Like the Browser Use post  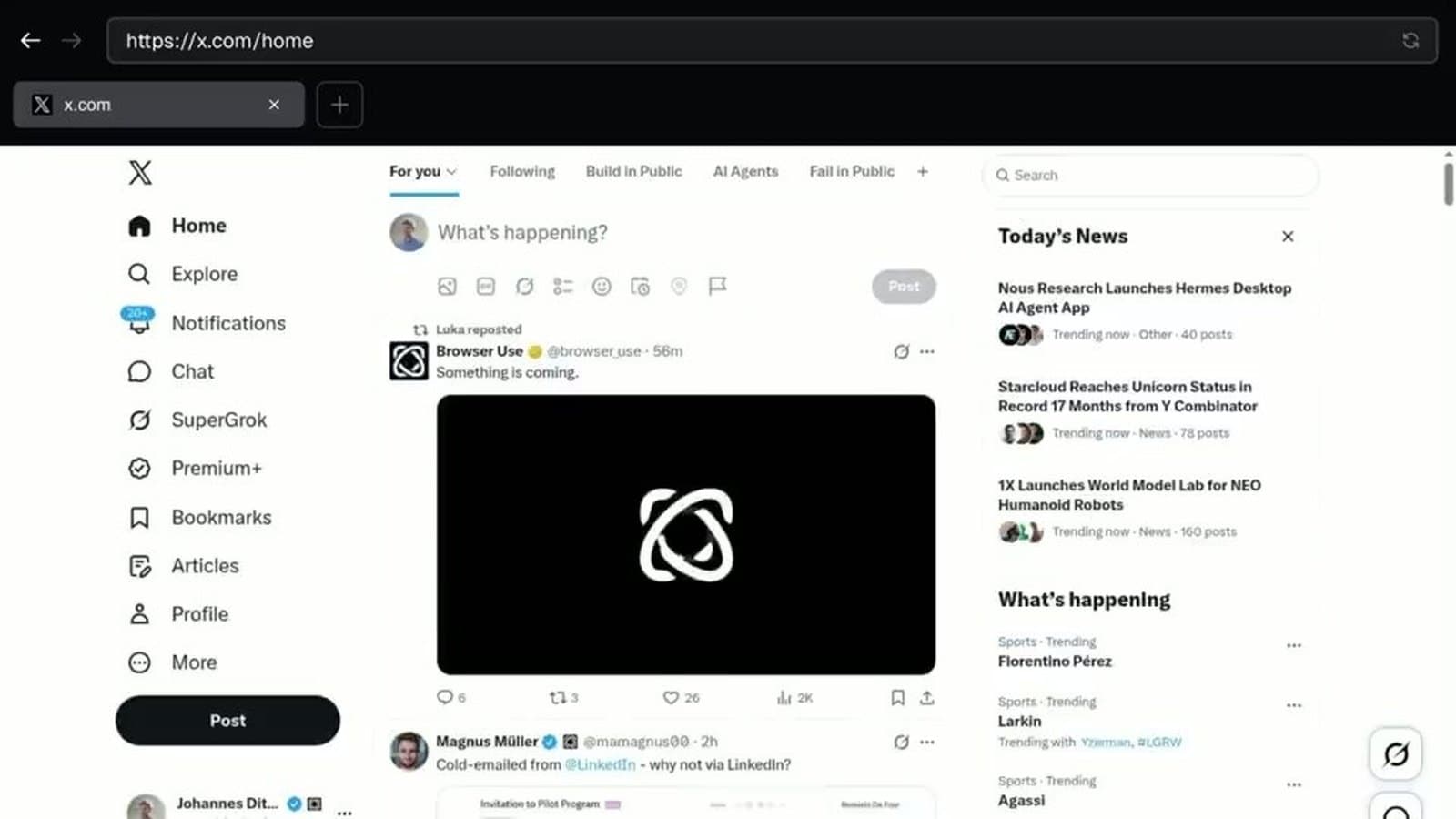pyautogui.click(x=681, y=697)
